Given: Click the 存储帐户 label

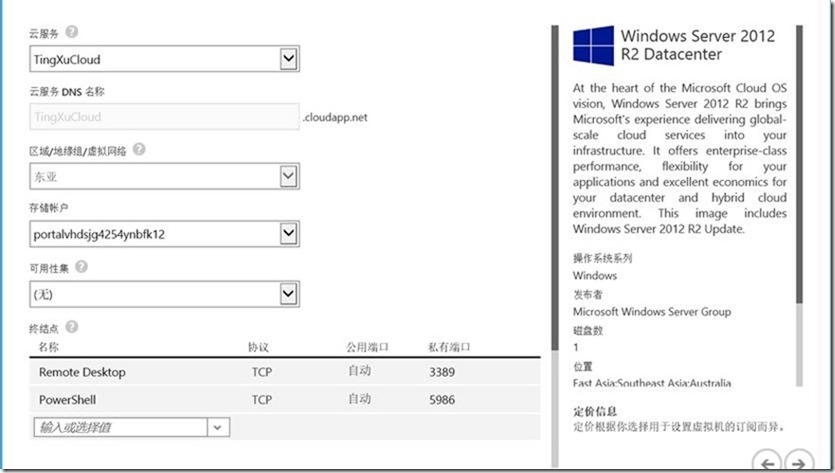Looking at the screenshot, I should tap(48, 208).
